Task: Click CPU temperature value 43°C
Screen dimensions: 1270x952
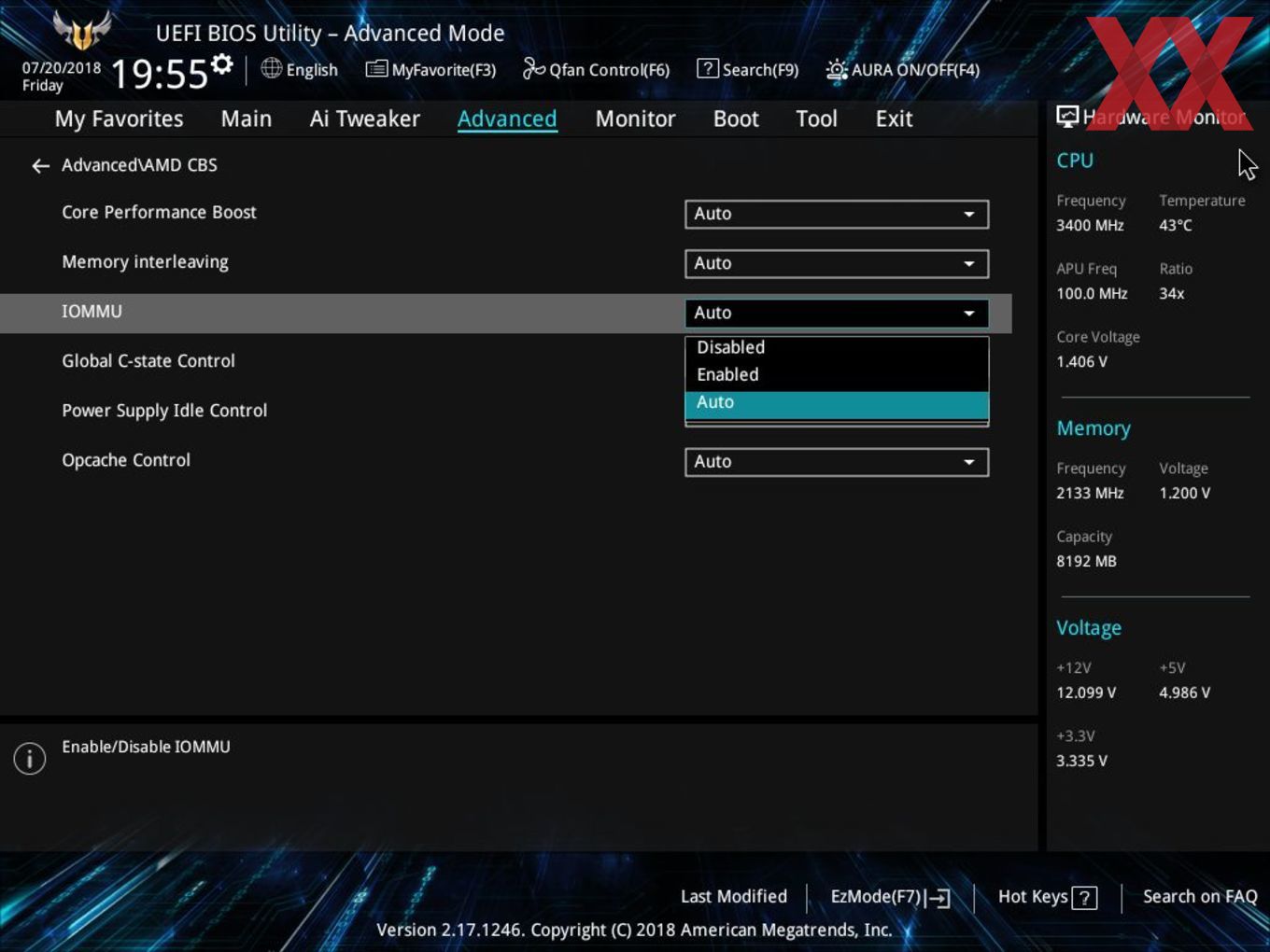Action: click(x=1176, y=225)
